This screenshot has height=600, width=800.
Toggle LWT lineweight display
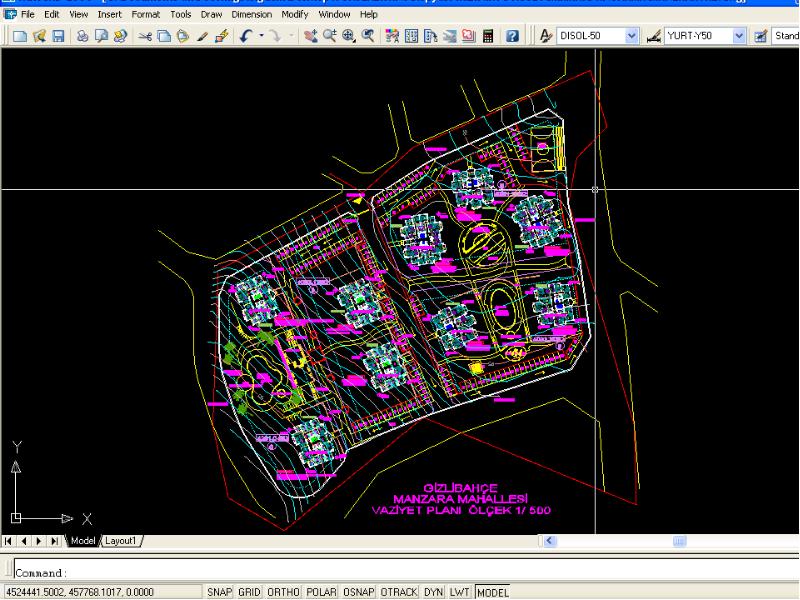[x=460, y=592]
